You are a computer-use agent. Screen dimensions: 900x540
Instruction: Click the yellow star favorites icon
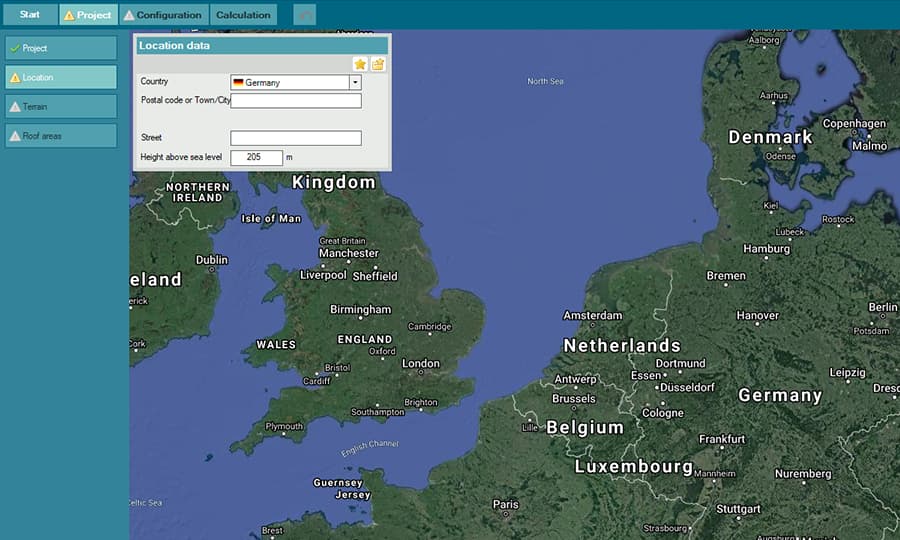(360, 64)
